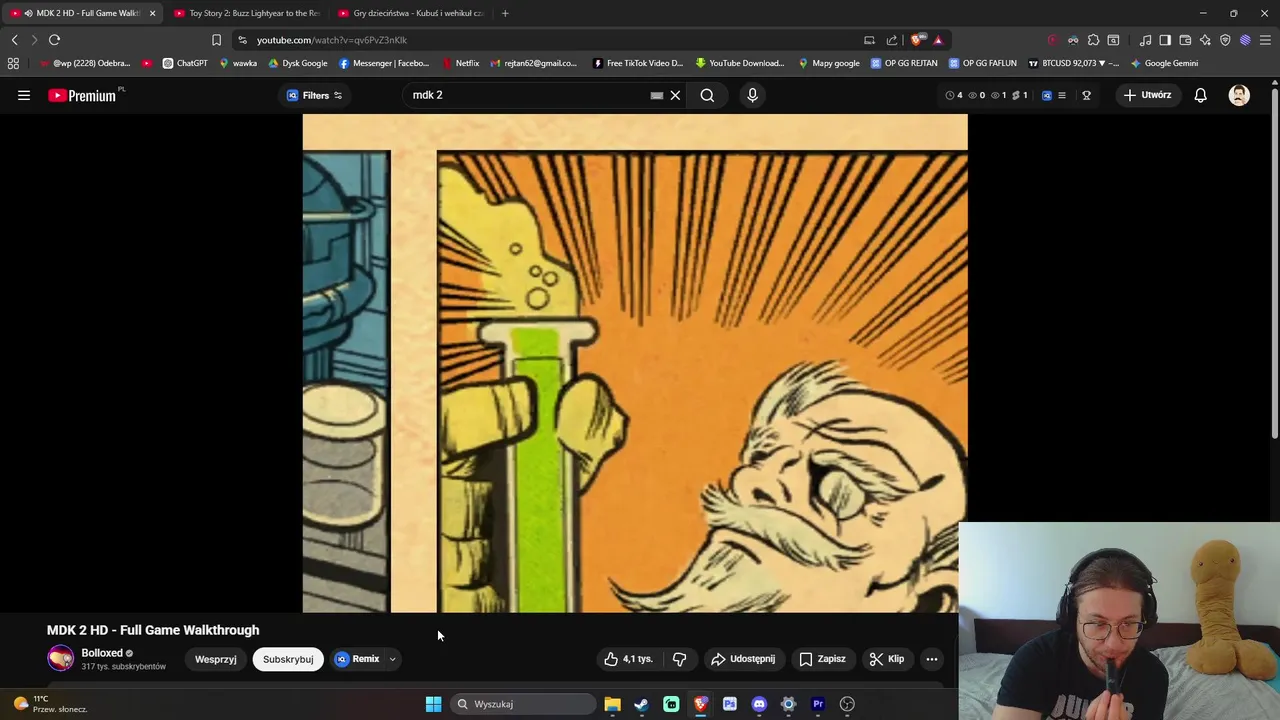Open site settings icon in address bar
Viewport: 1280px width, 720px height.
242,40
